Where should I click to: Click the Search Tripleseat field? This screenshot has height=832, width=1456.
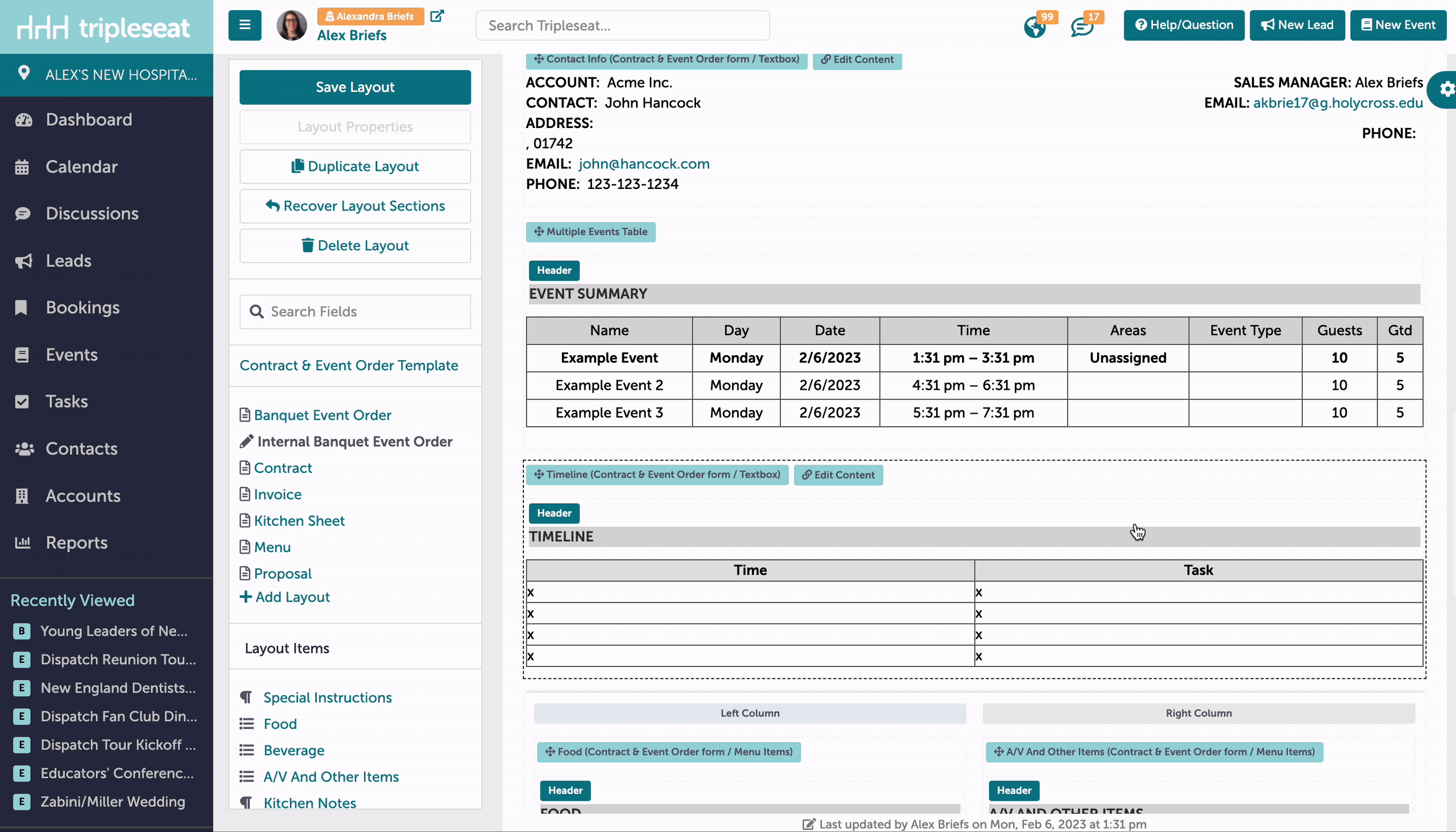point(622,26)
